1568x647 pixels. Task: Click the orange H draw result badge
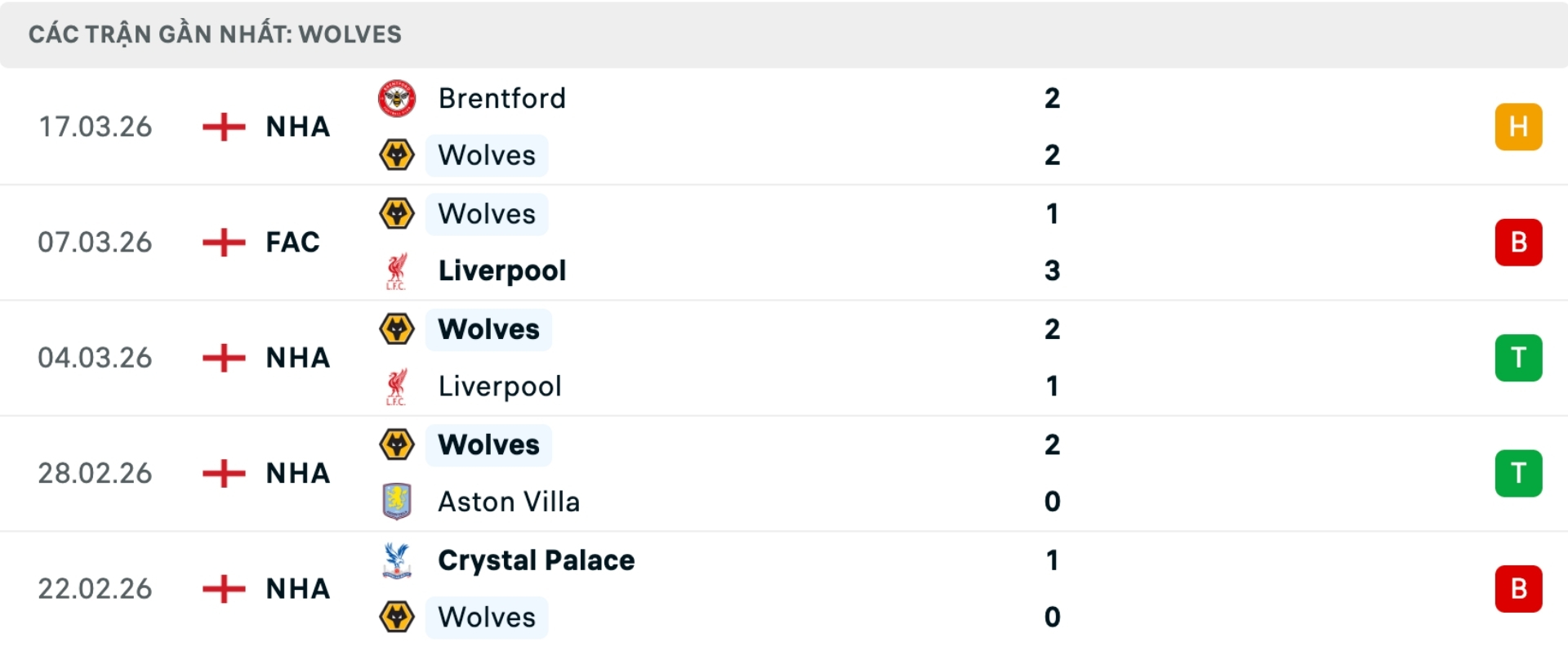(1518, 127)
